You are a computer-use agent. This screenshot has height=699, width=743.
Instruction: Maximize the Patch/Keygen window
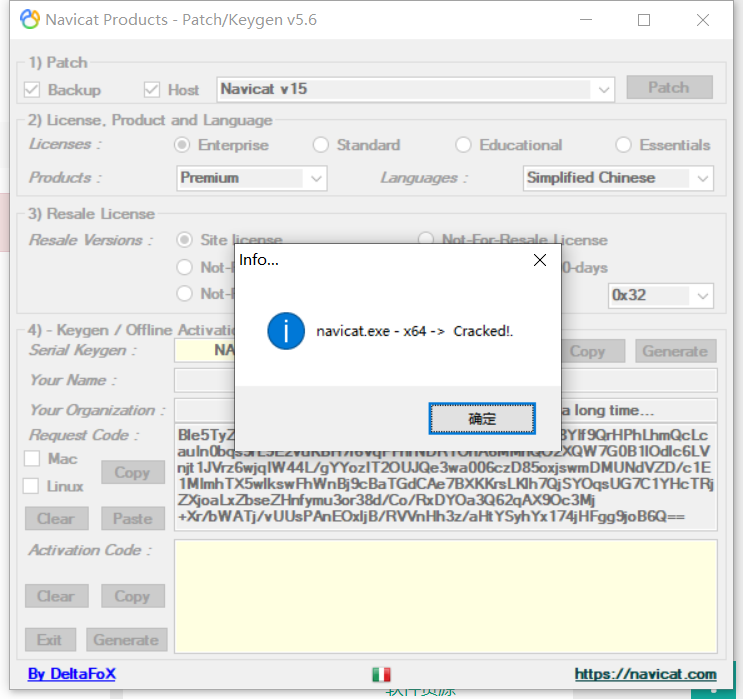[x=643, y=20]
